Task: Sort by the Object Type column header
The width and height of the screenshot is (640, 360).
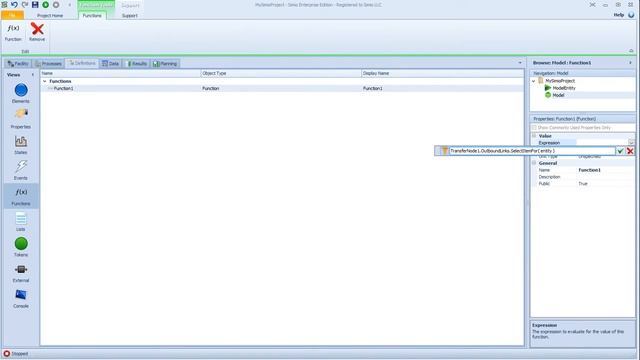Action: [x=281, y=73]
